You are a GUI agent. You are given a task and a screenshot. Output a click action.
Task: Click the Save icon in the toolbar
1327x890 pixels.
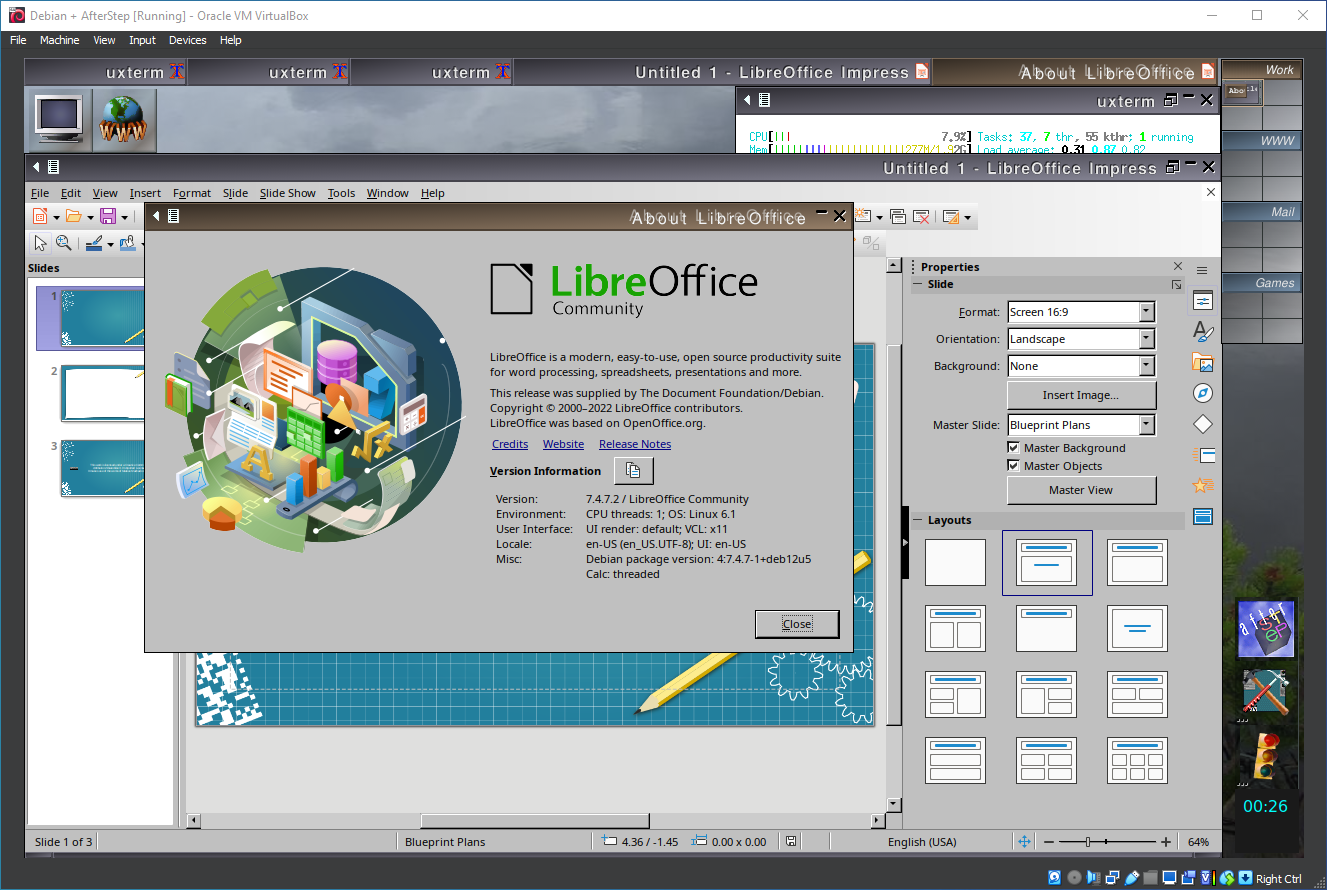(x=107, y=216)
